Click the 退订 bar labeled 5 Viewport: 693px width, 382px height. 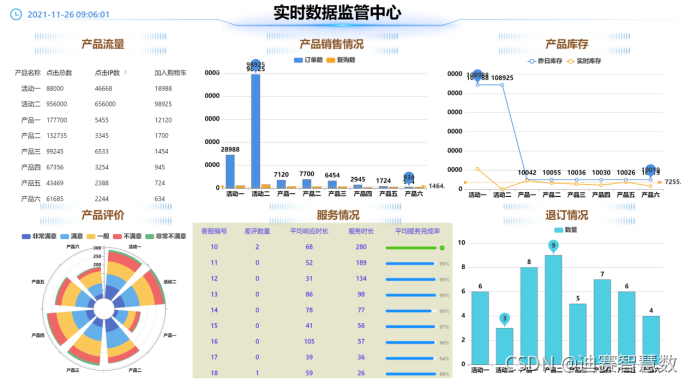click(578, 334)
